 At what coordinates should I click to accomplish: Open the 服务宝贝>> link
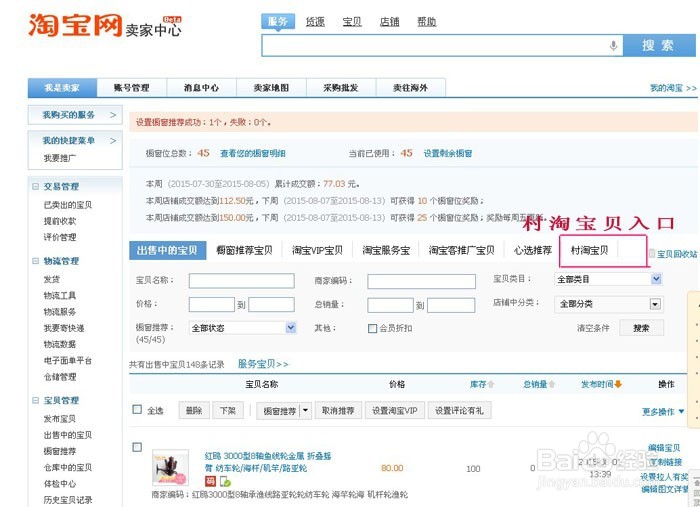pos(263,364)
